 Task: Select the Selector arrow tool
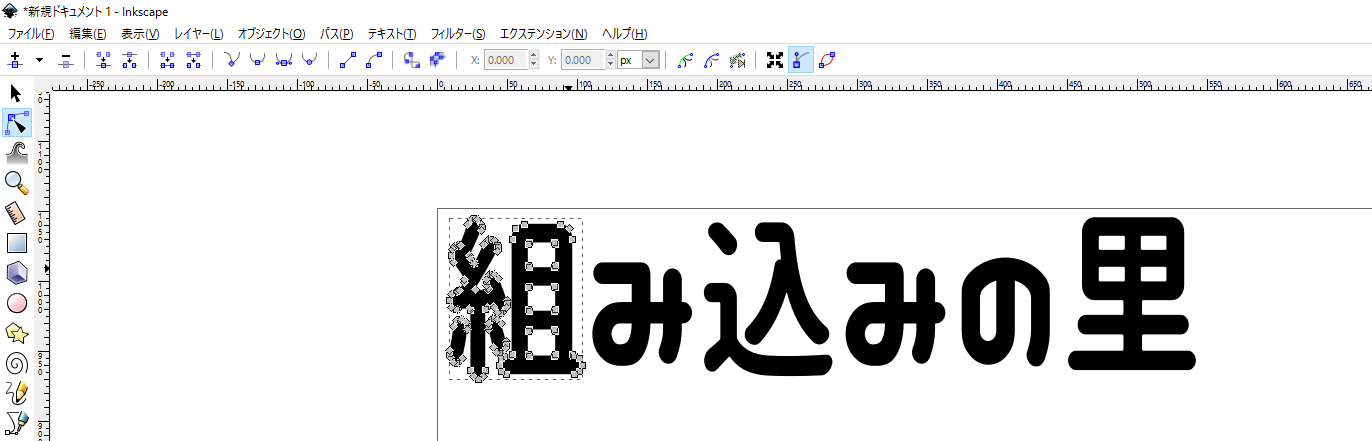[x=16, y=94]
